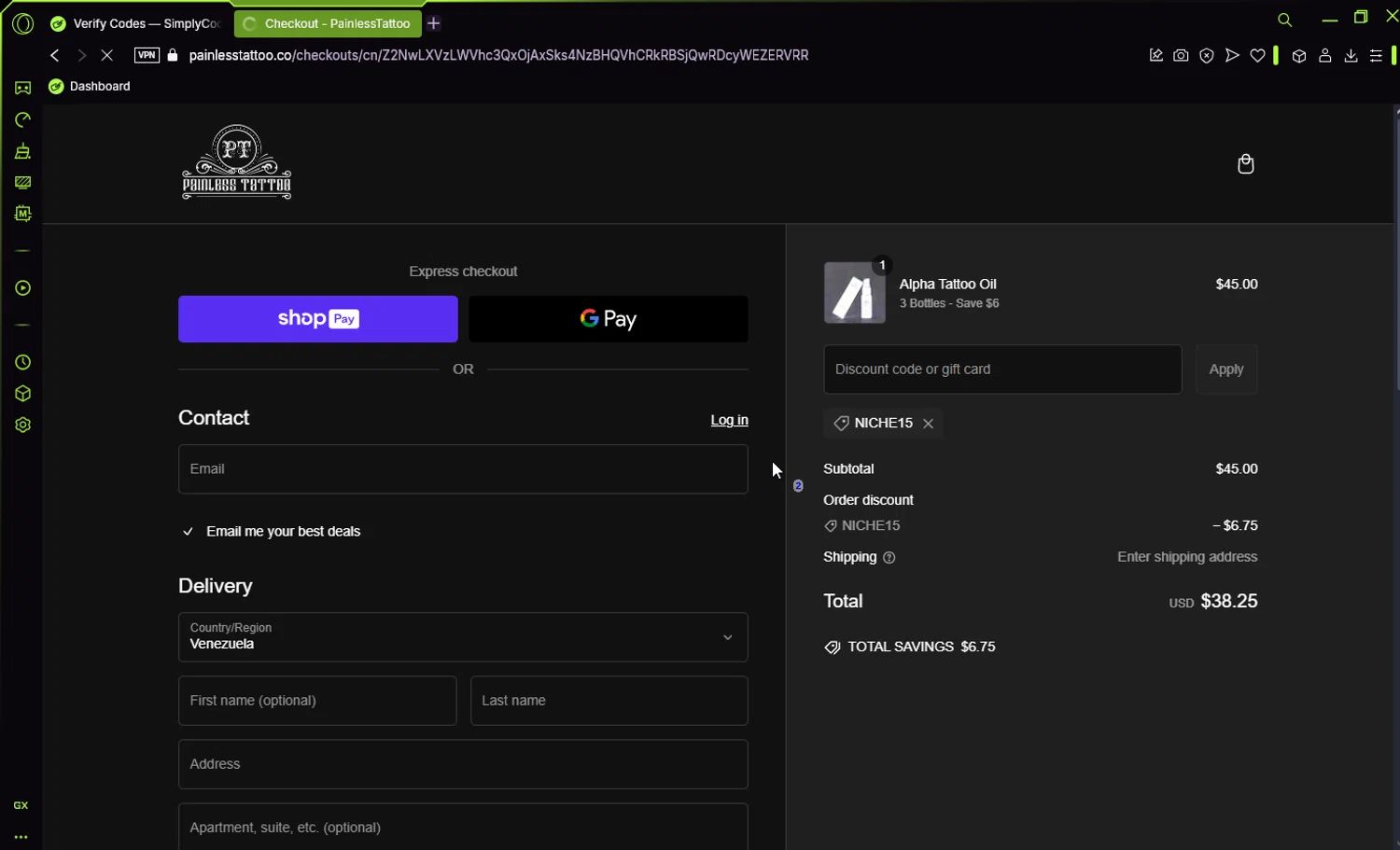Image resolution: width=1400 pixels, height=850 pixels.
Task: Switch to the Verify Codes SimplyCodes tab
Action: [x=136, y=23]
